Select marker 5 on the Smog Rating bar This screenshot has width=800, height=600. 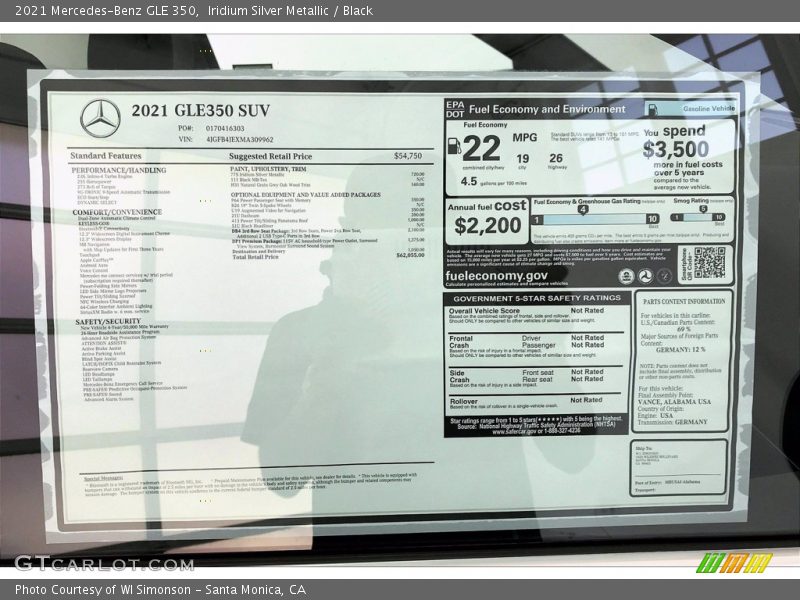tap(703, 209)
